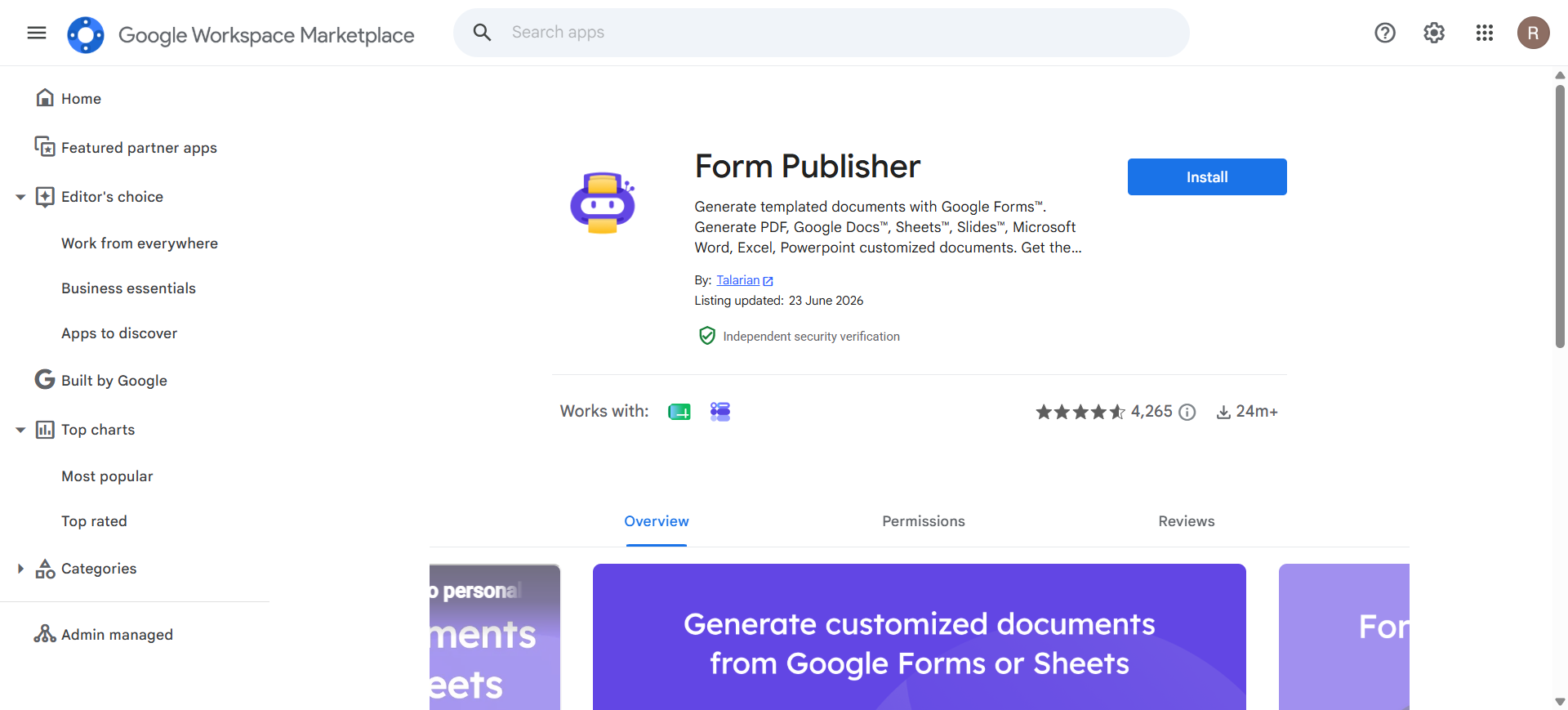The width and height of the screenshot is (1568, 710).
Task: Click the security verification shield icon
Action: click(707, 336)
